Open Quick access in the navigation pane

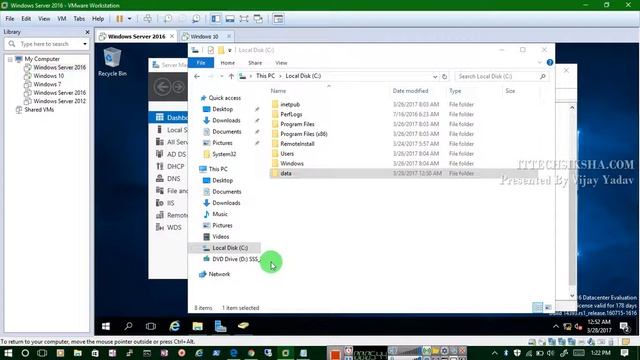(224, 98)
